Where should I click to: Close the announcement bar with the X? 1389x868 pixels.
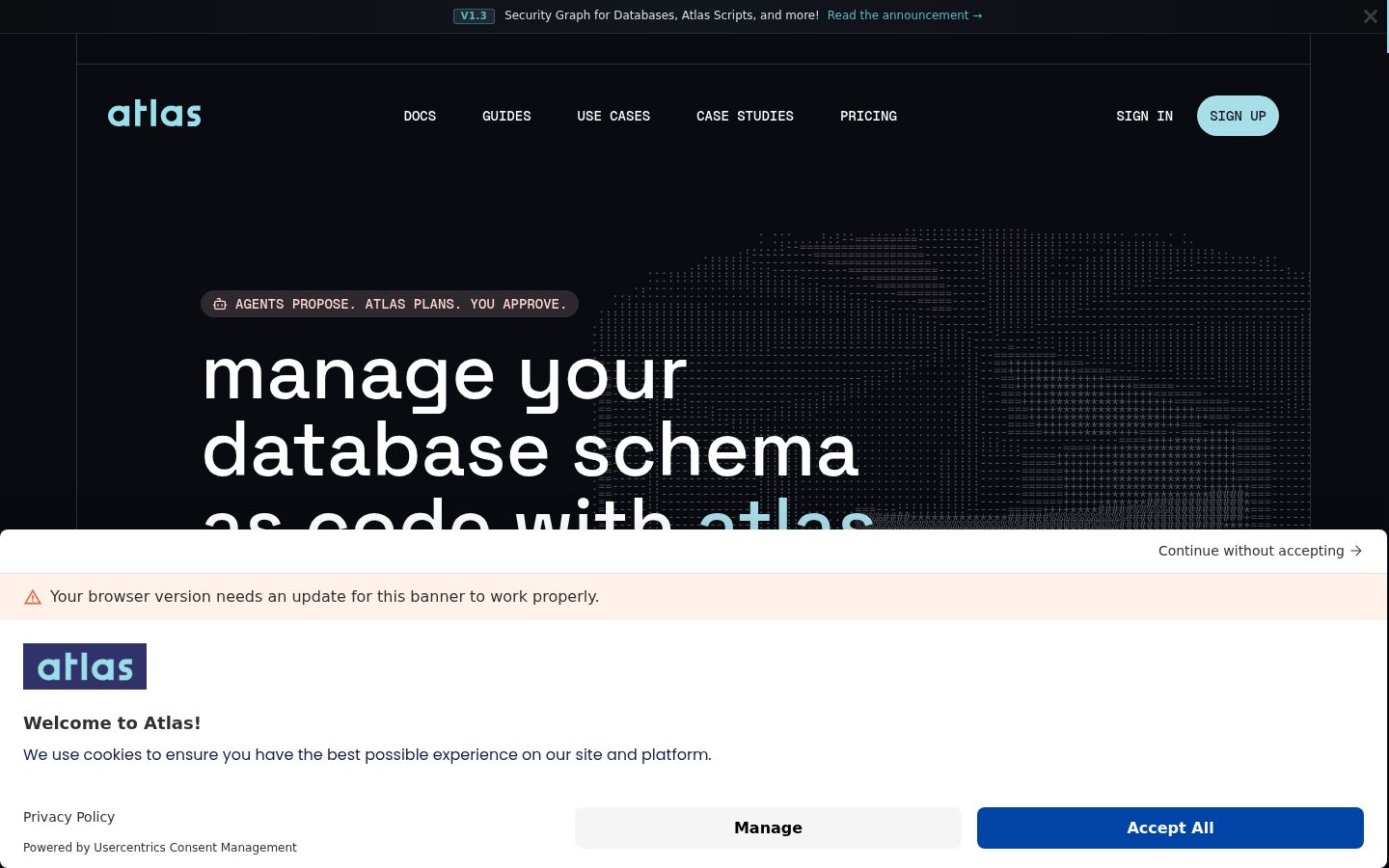[1370, 16]
